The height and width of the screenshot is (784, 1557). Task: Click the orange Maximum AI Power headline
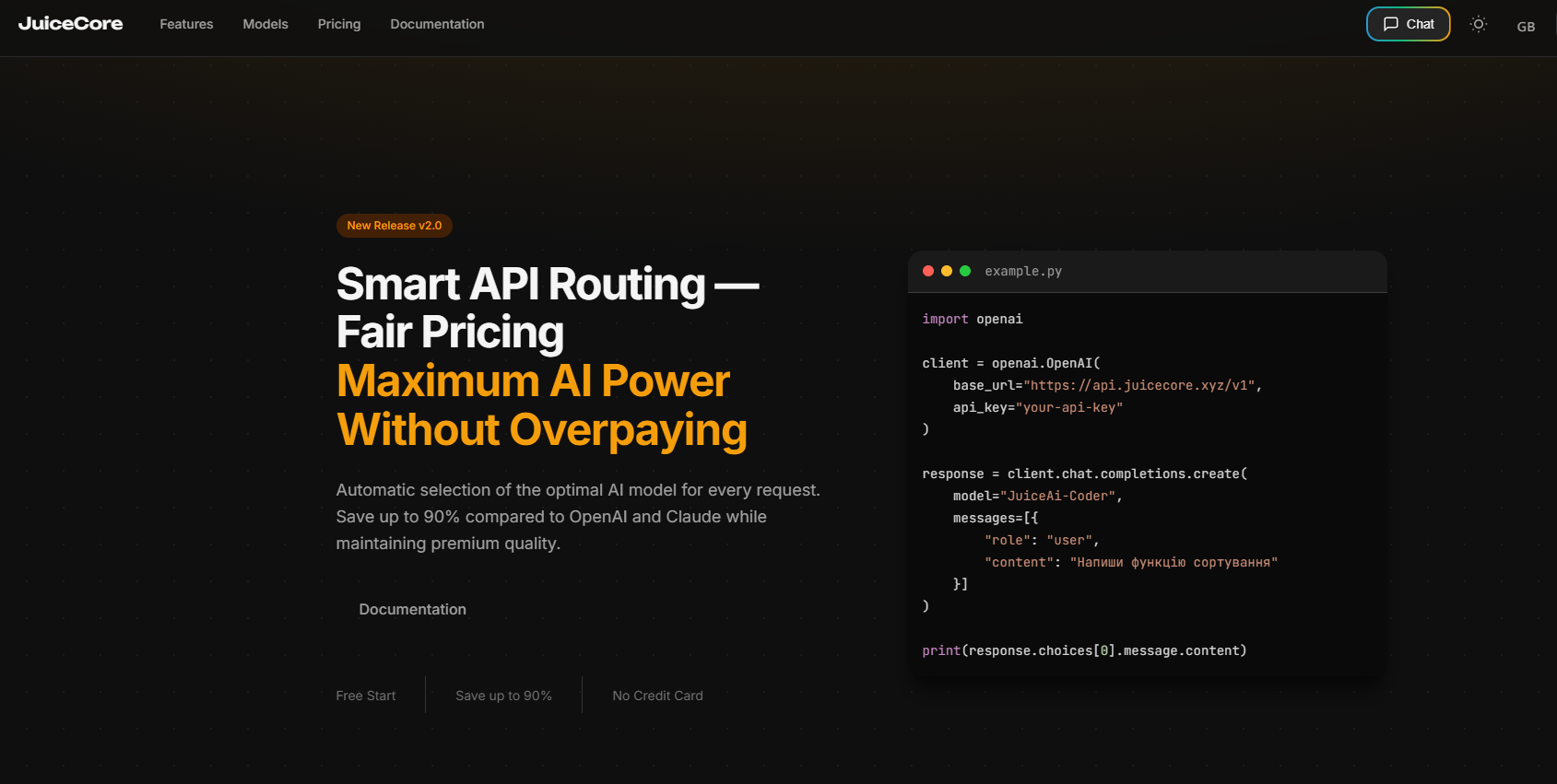click(x=533, y=381)
